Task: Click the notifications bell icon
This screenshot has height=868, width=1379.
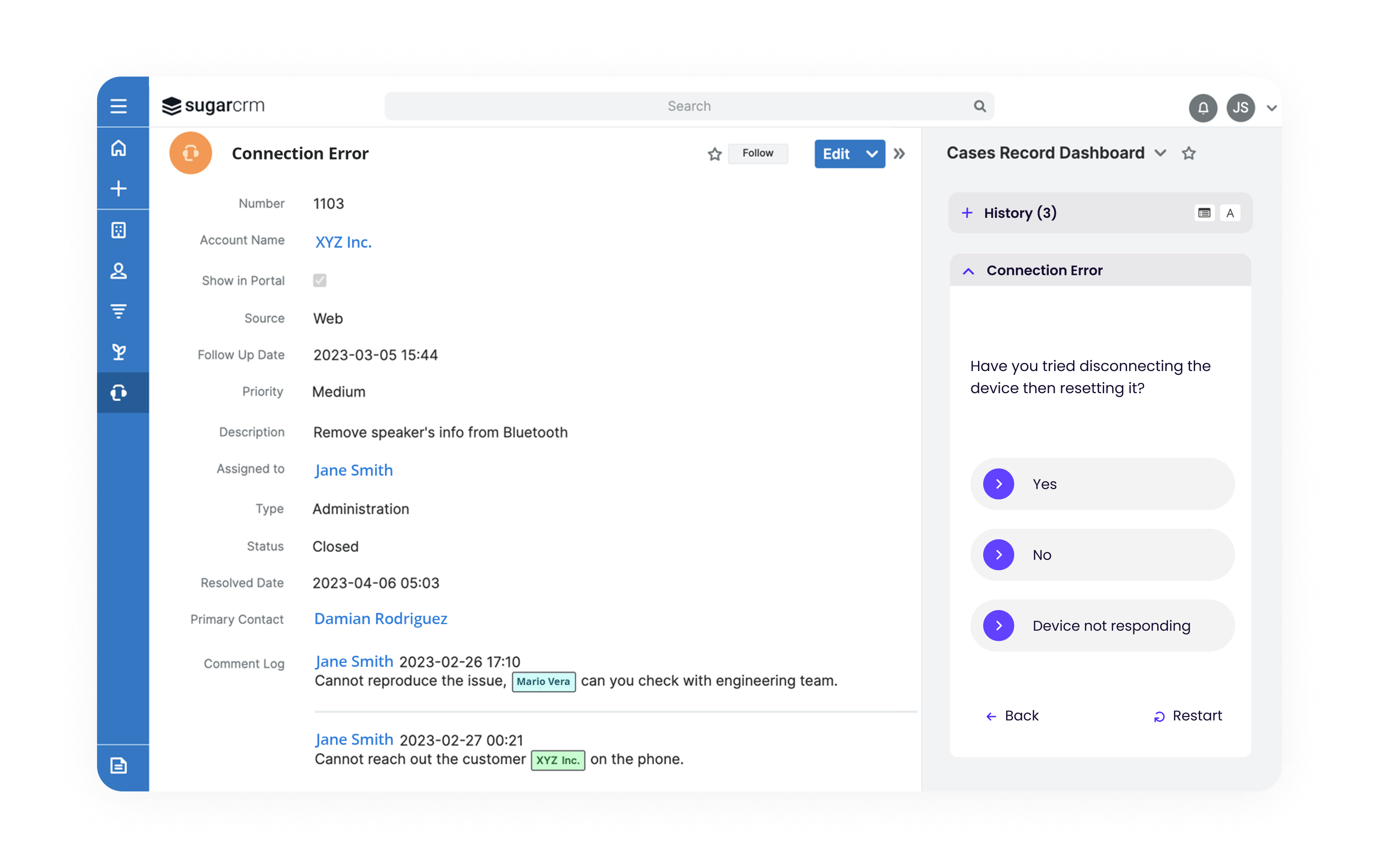Action: click(1201, 106)
